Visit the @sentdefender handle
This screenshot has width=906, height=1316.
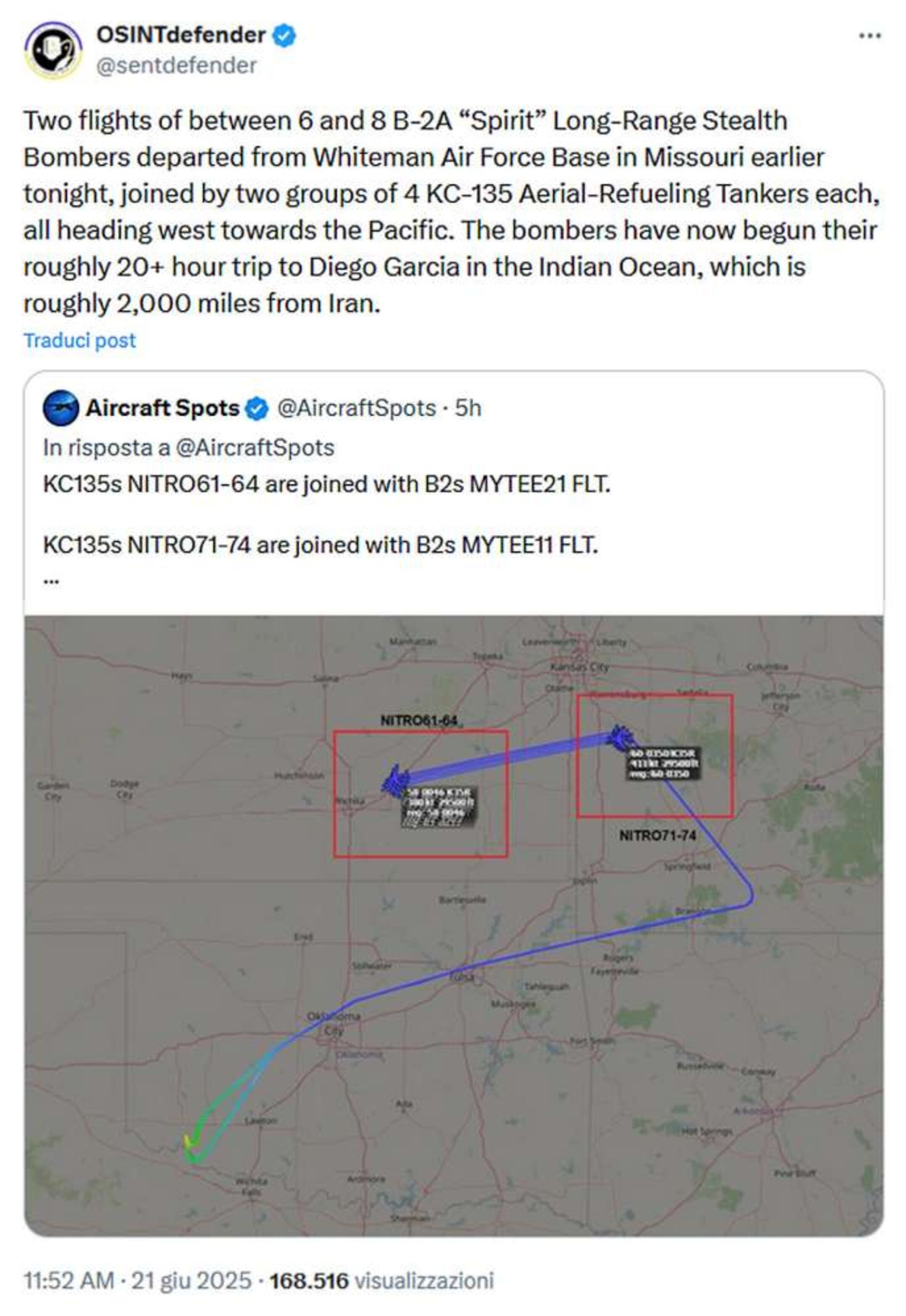177,66
